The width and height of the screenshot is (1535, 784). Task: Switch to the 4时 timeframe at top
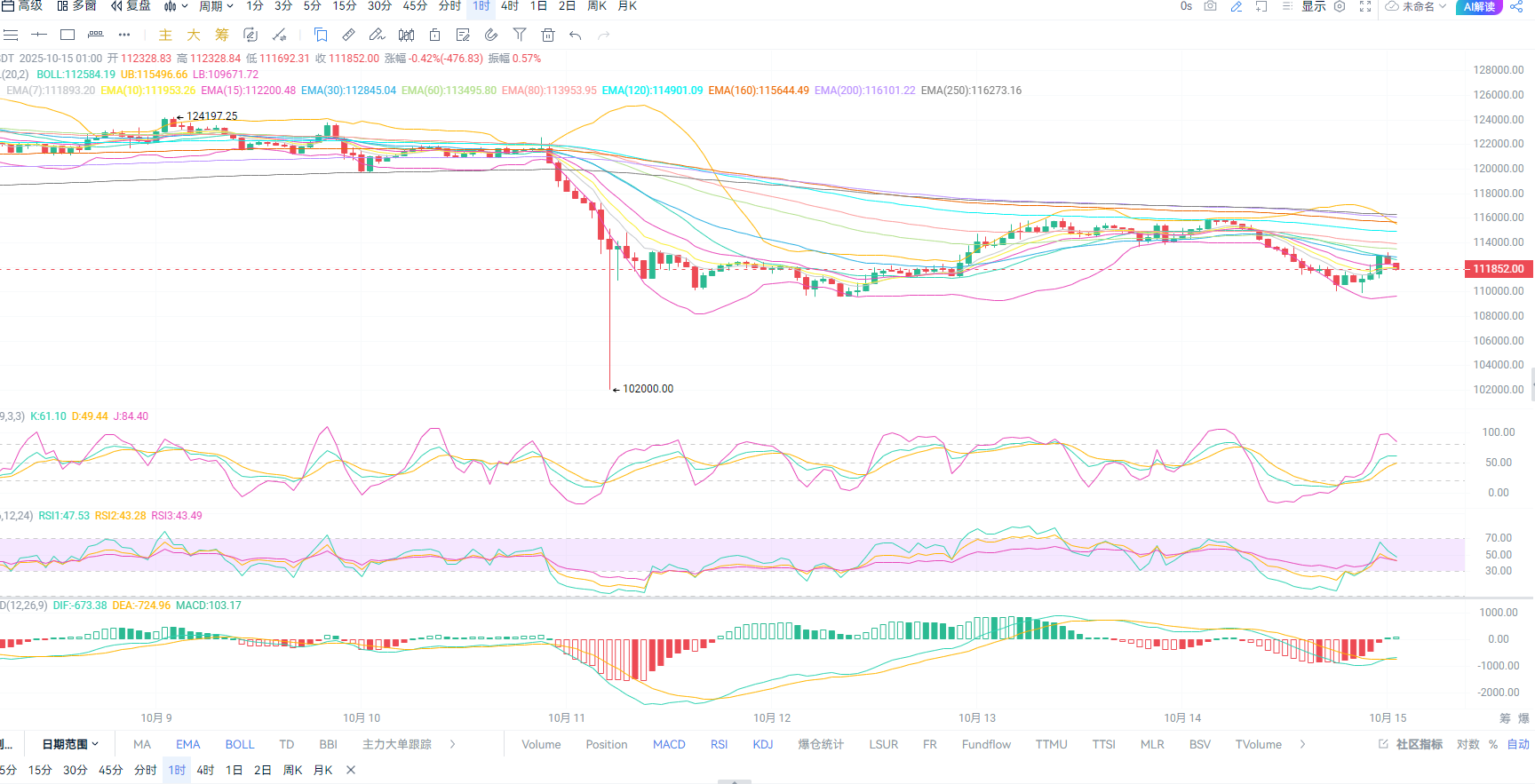pyautogui.click(x=510, y=6)
